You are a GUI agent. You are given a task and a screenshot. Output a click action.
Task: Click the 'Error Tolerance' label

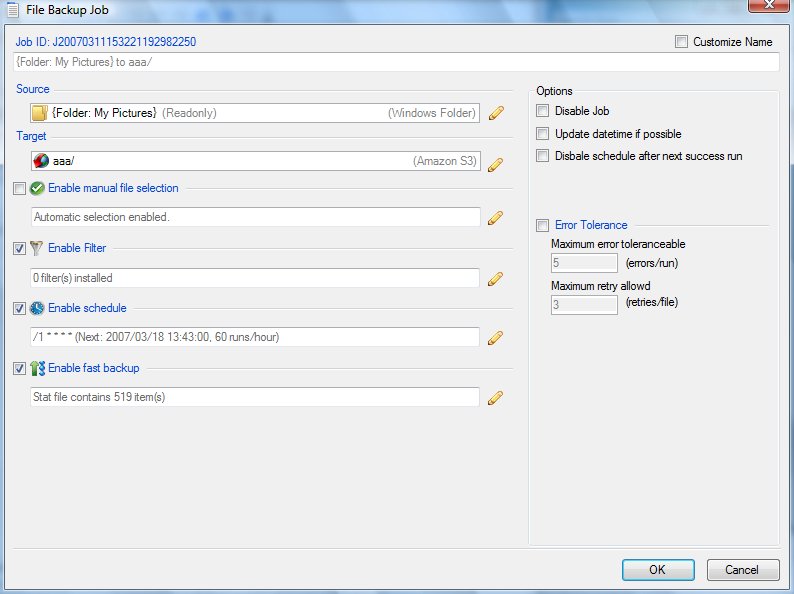[591, 225]
